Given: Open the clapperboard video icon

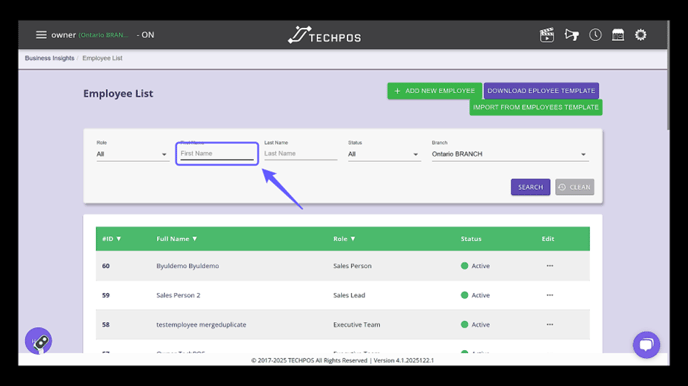Looking at the screenshot, I should (547, 35).
